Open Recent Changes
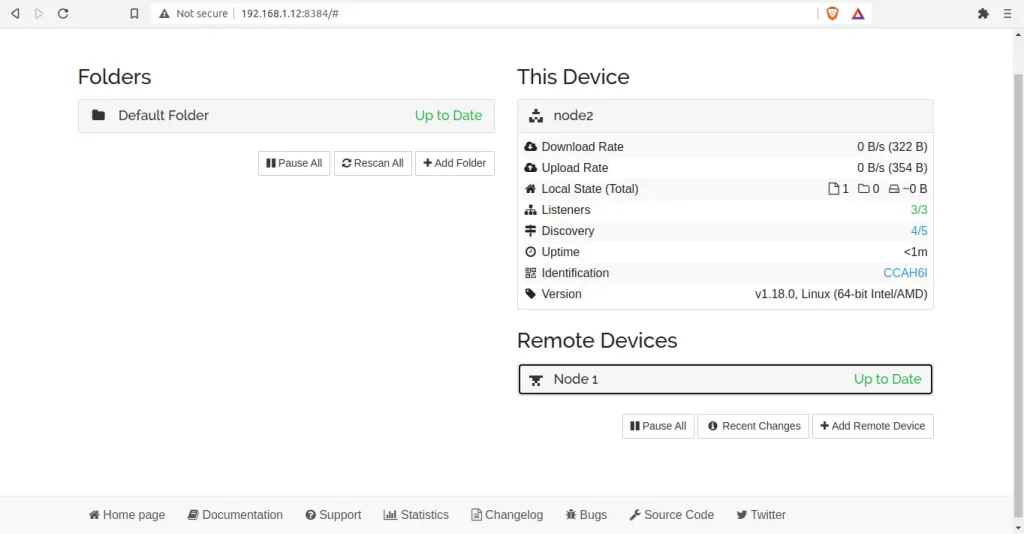 coord(754,426)
